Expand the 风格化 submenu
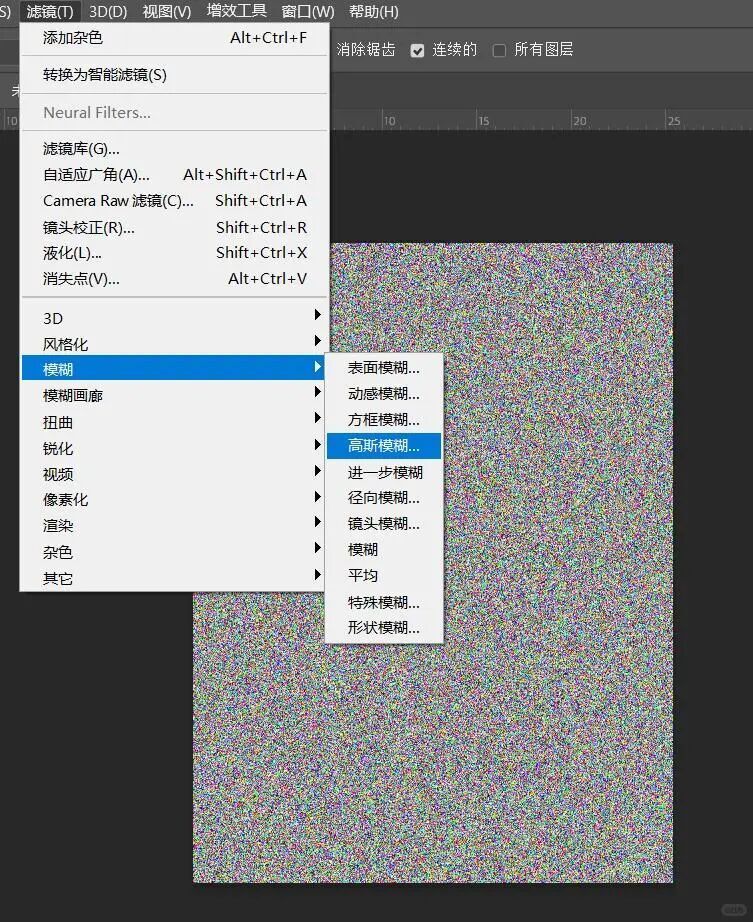The width and height of the screenshot is (753, 922). [x=174, y=344]
